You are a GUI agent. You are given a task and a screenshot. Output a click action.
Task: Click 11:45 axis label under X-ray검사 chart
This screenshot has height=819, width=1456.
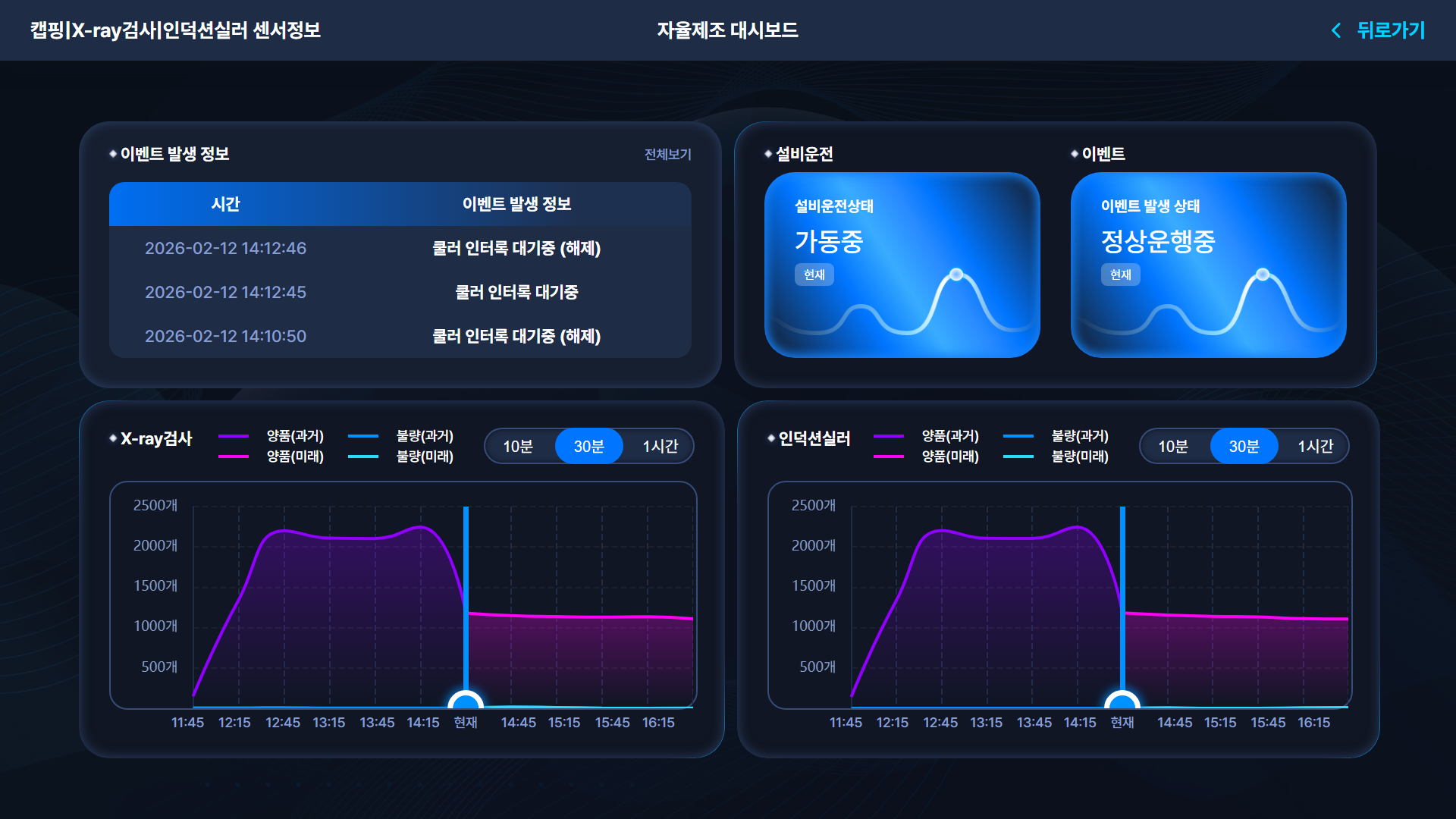point(187,723)
